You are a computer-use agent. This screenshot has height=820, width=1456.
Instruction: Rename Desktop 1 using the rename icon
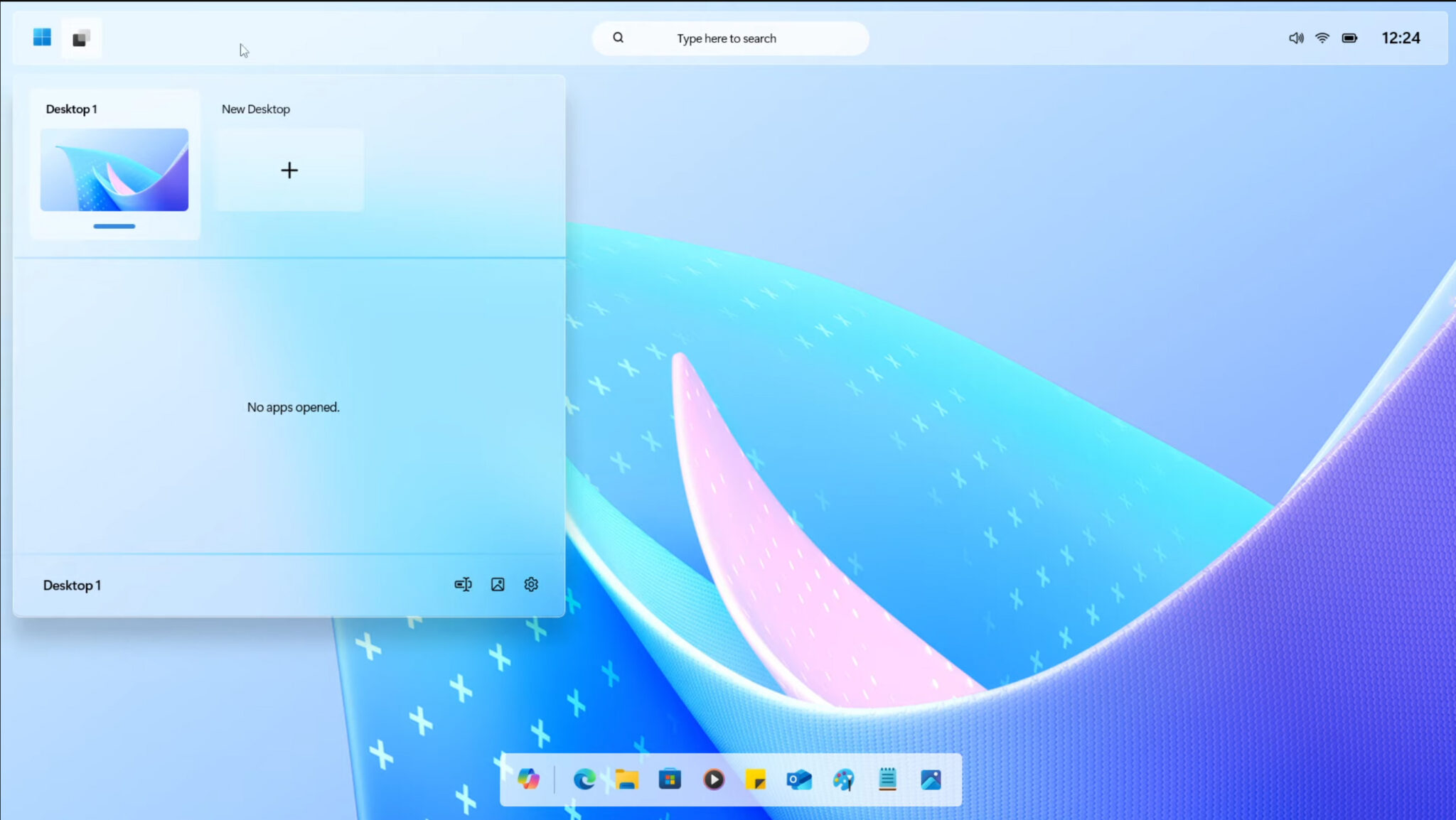(463, 584)
